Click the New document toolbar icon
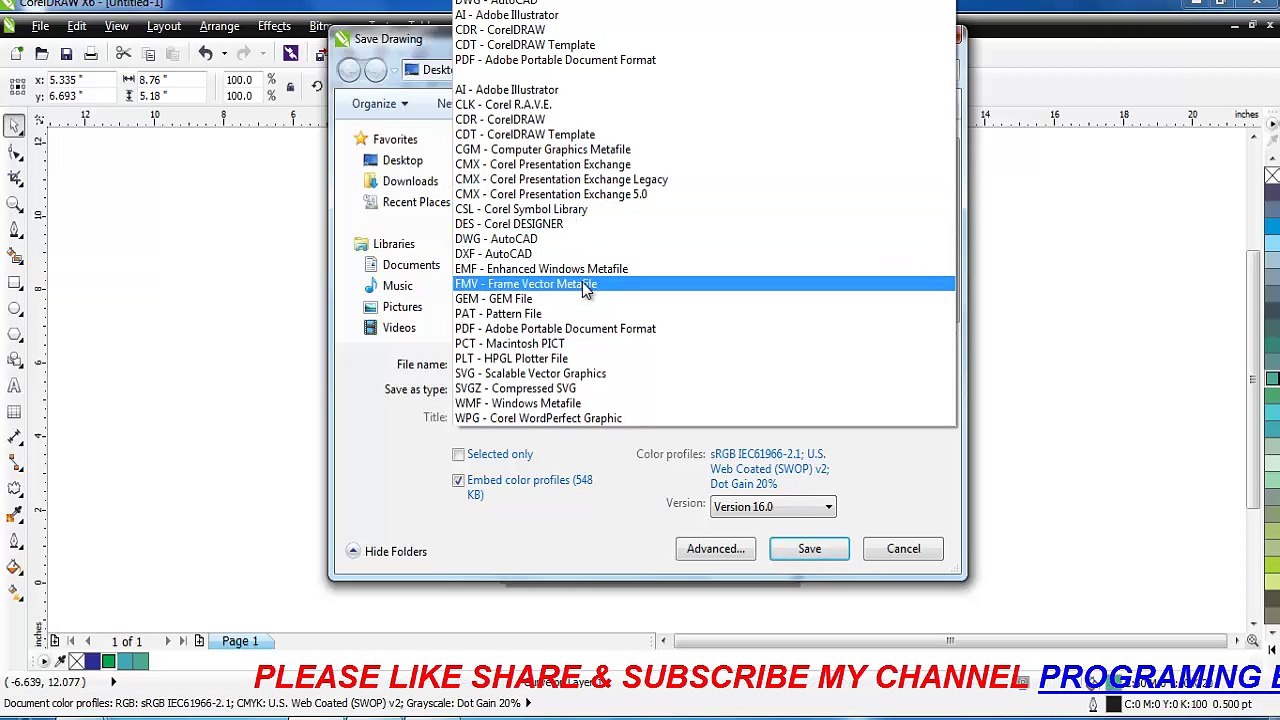Viewport: 1280px width, 720px height. click(x=17, y=53)
